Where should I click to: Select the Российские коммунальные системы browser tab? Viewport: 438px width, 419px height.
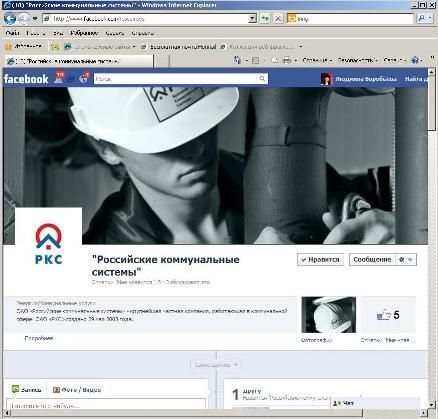click(x=79, y=61)
